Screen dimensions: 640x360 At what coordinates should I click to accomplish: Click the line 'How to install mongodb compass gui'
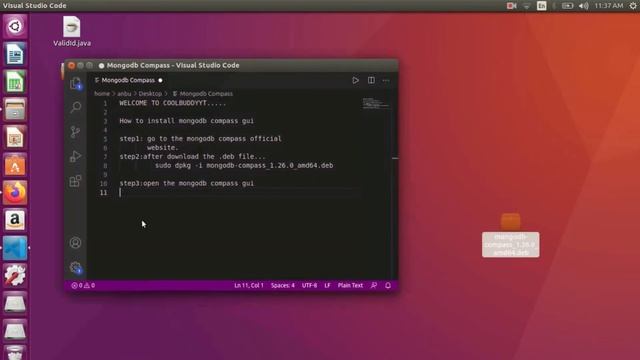(x=187, y=121)
